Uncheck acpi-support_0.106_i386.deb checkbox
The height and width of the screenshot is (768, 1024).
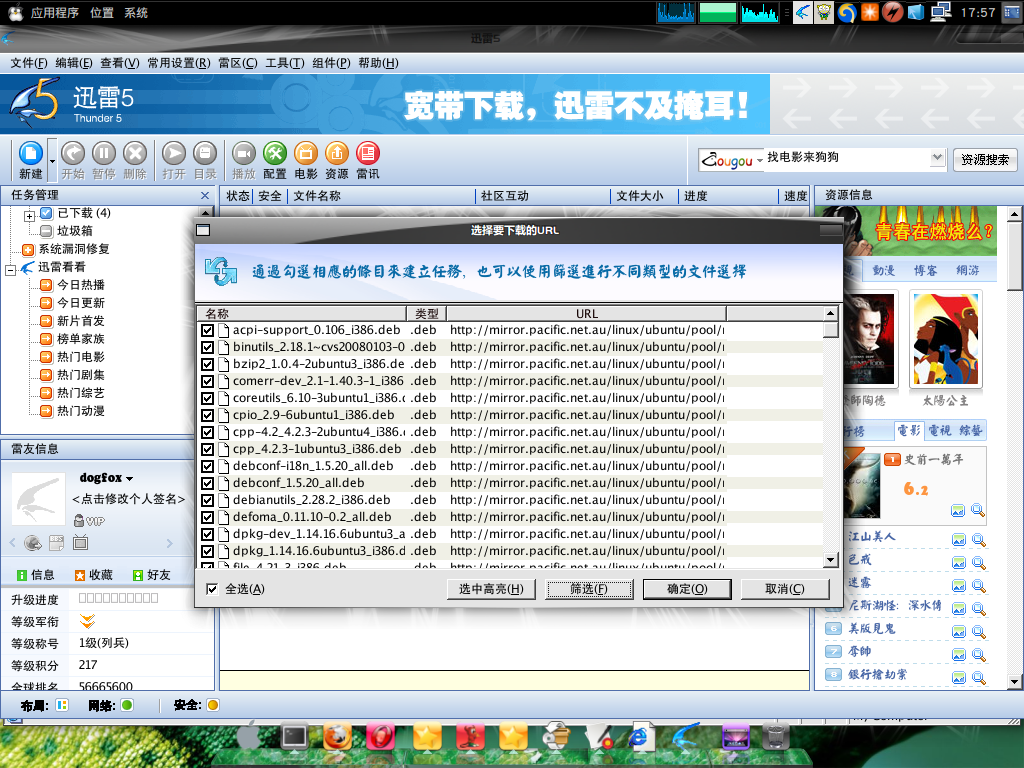click(208, 330)
